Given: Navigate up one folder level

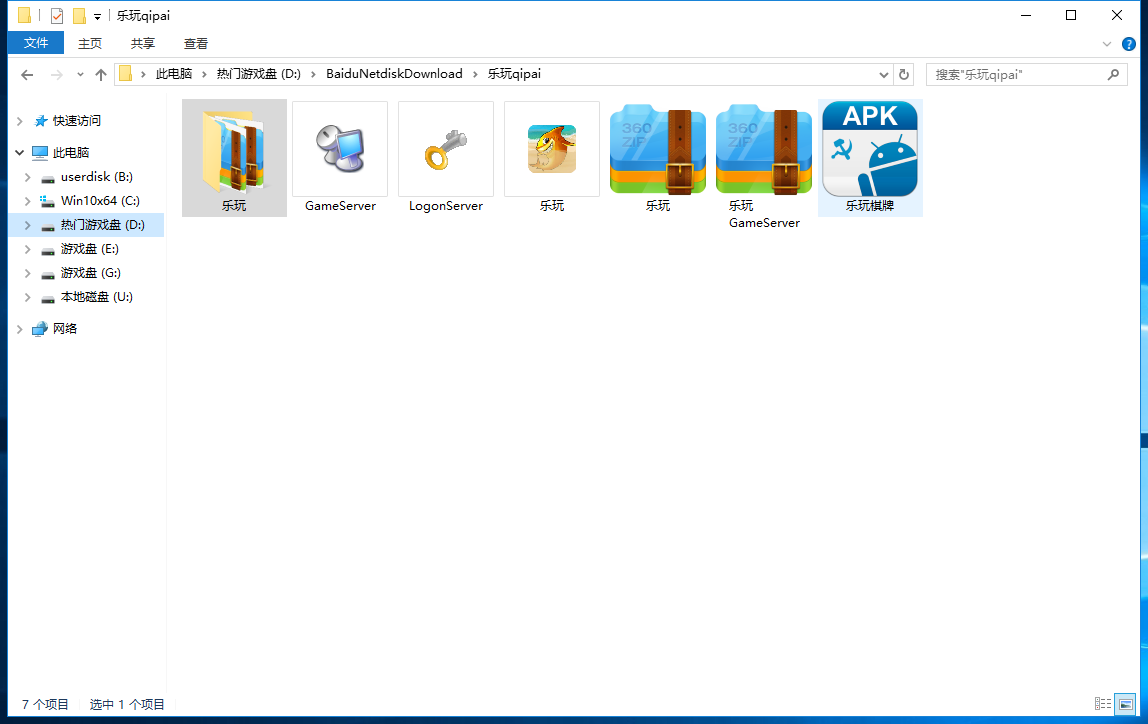Looking at the screenshot, I should [x=101, y=74].
